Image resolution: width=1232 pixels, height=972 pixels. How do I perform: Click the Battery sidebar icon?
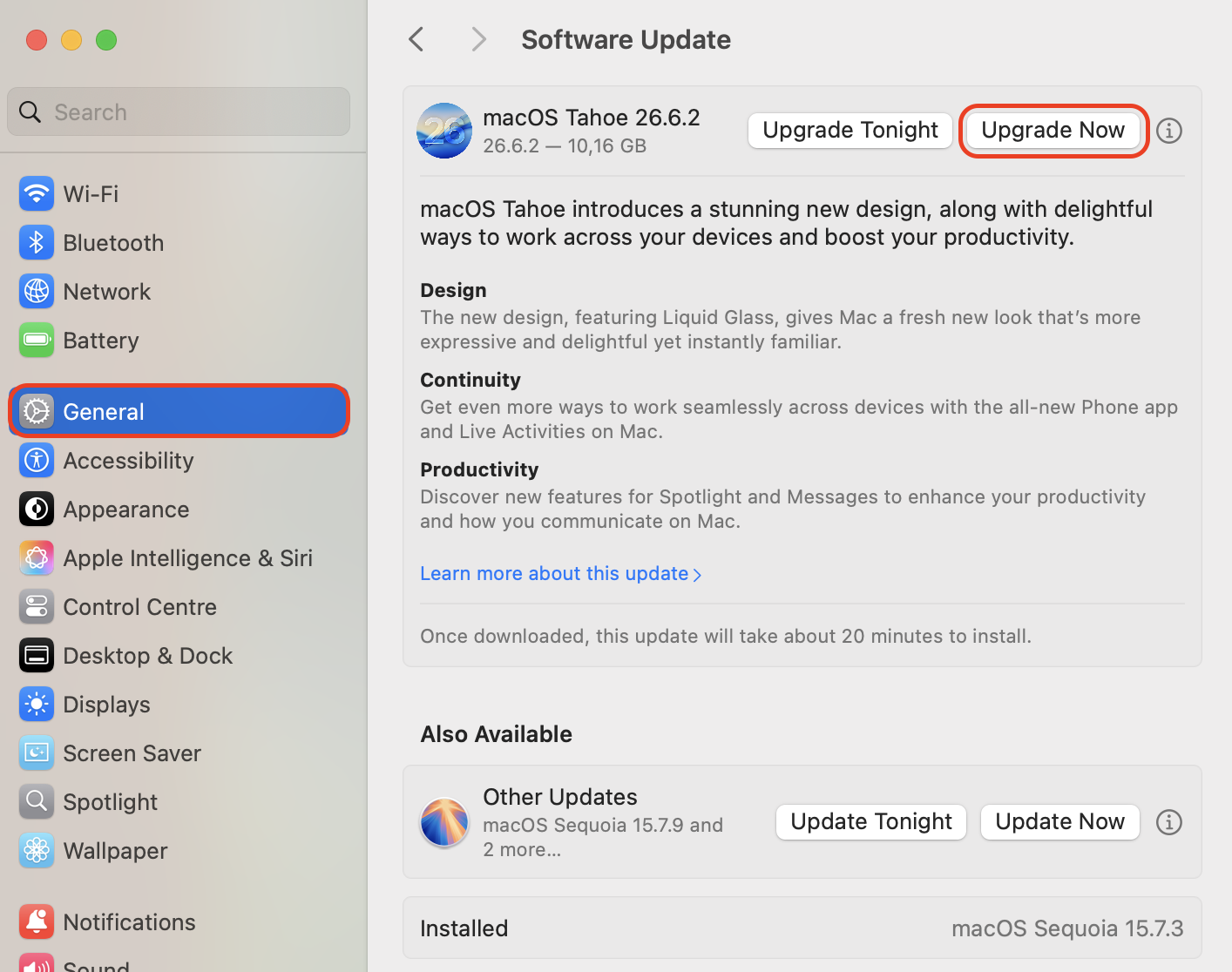pyautogui.click(x=37, y=340)
